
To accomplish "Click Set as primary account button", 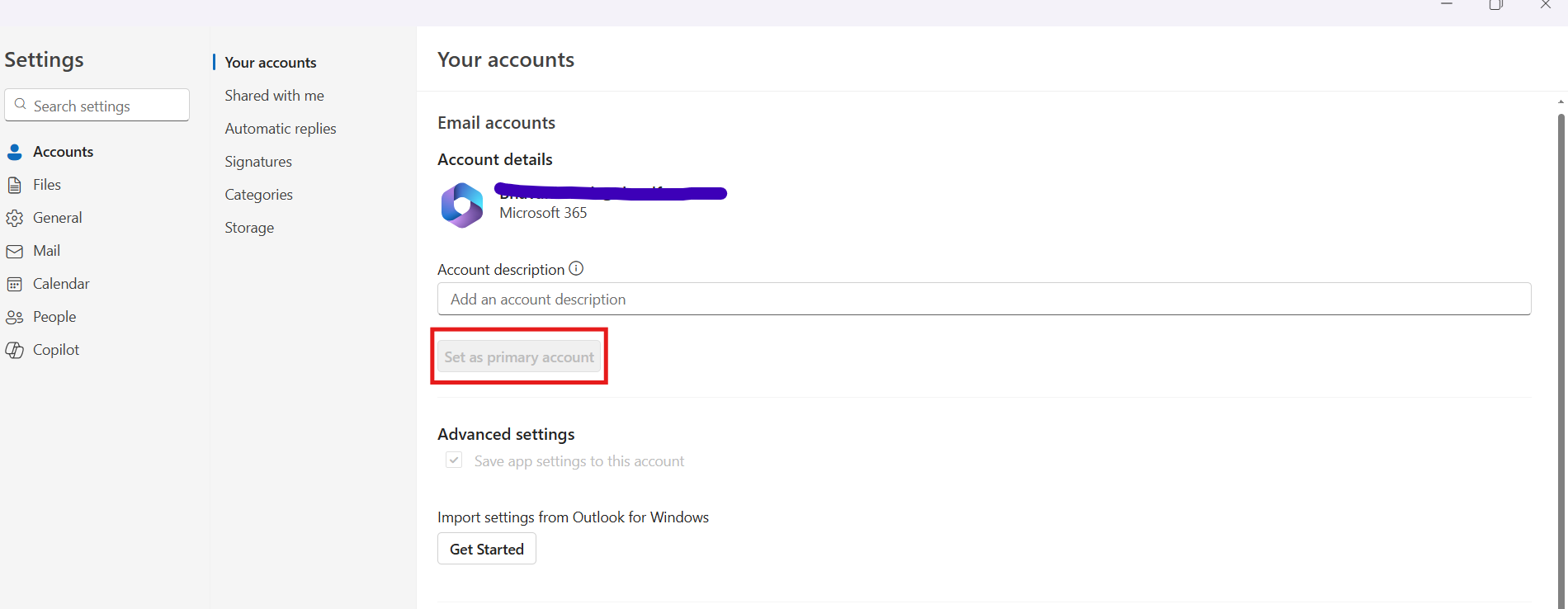I will pos(519,356).
